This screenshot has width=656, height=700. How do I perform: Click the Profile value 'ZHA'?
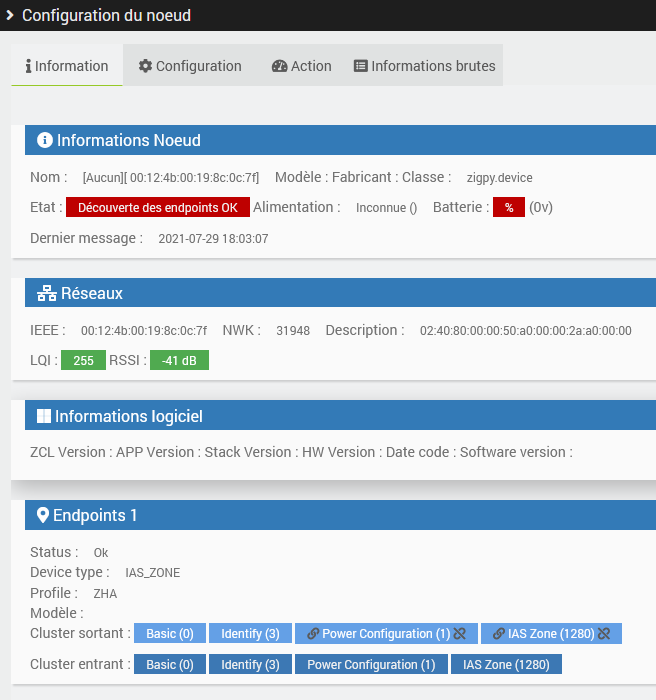[x=105, y=594]
